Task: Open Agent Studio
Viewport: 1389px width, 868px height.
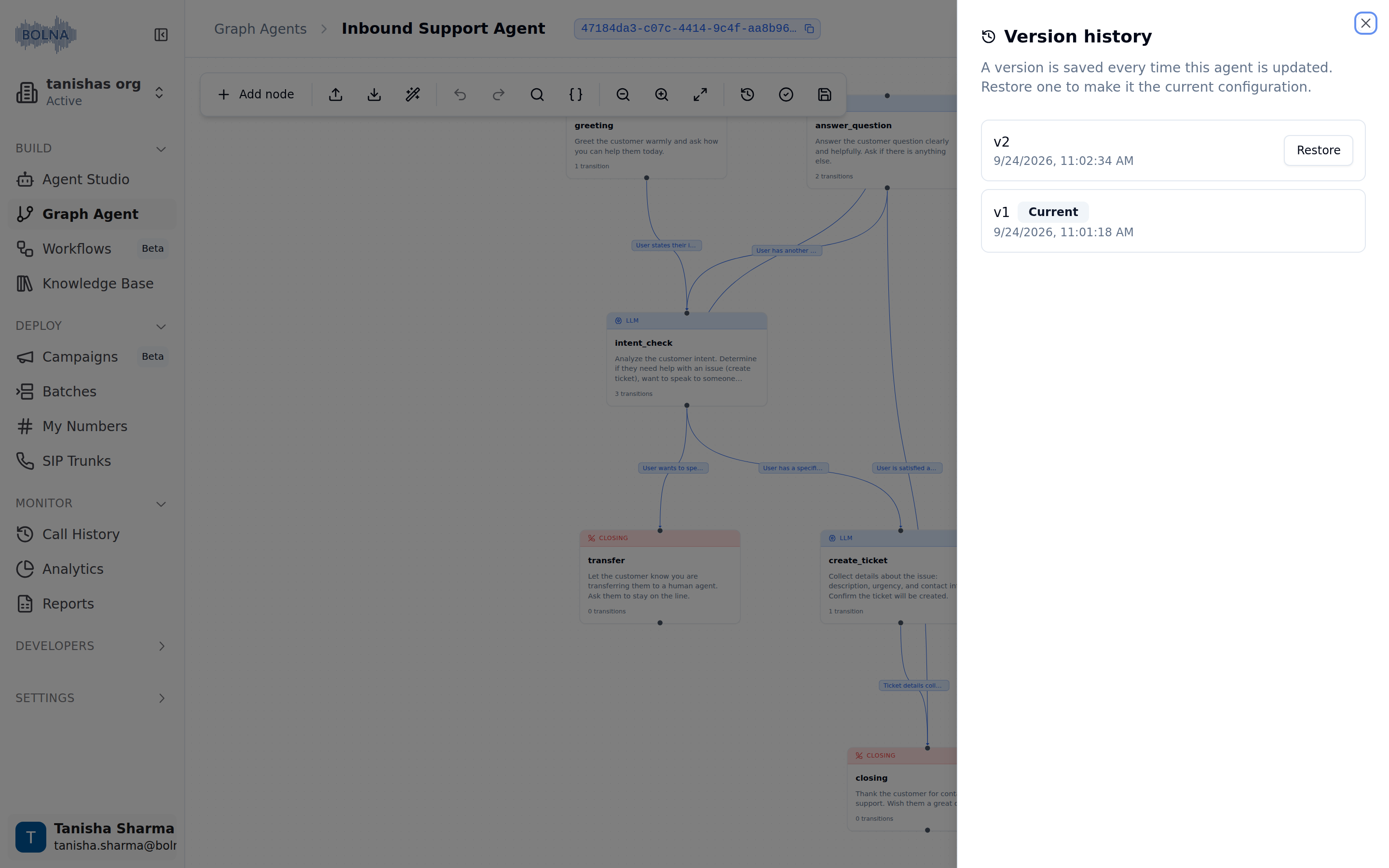Action: pos(92,180)
